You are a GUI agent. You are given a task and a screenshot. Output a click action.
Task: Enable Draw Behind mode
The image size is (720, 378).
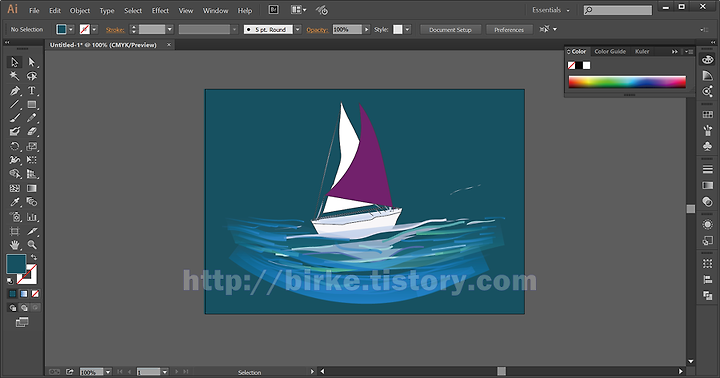[x=24, y=308]
